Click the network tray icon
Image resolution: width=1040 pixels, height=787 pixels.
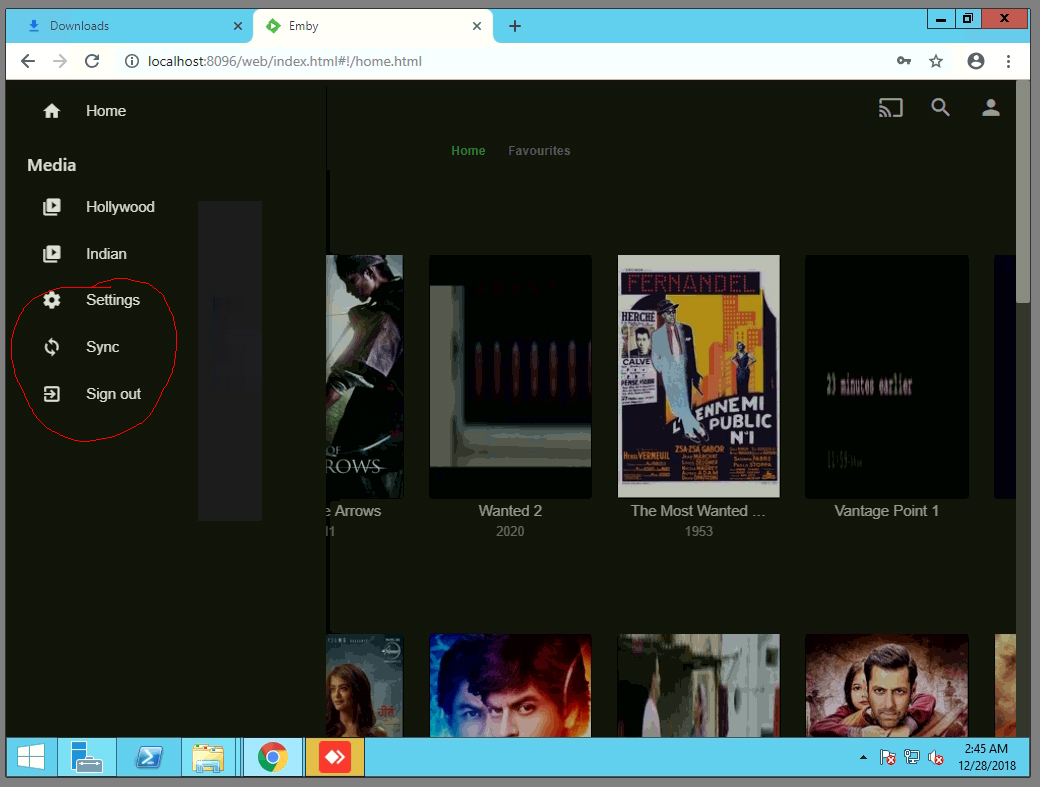(912, 757)
